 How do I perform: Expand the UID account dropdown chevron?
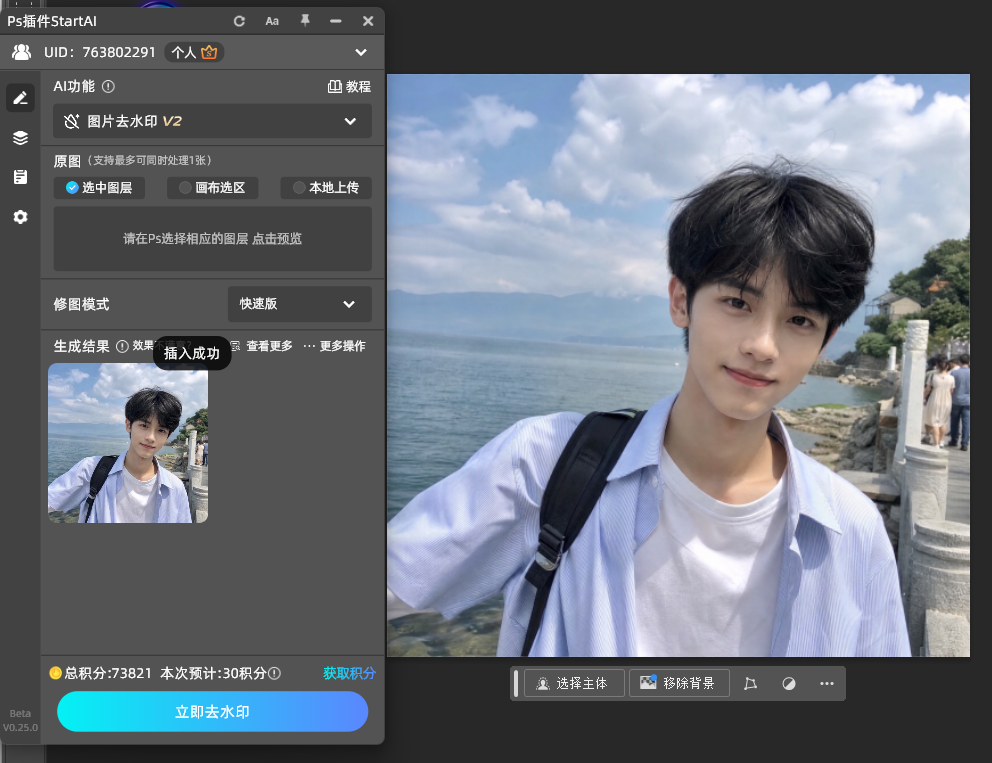coord(361,52)
